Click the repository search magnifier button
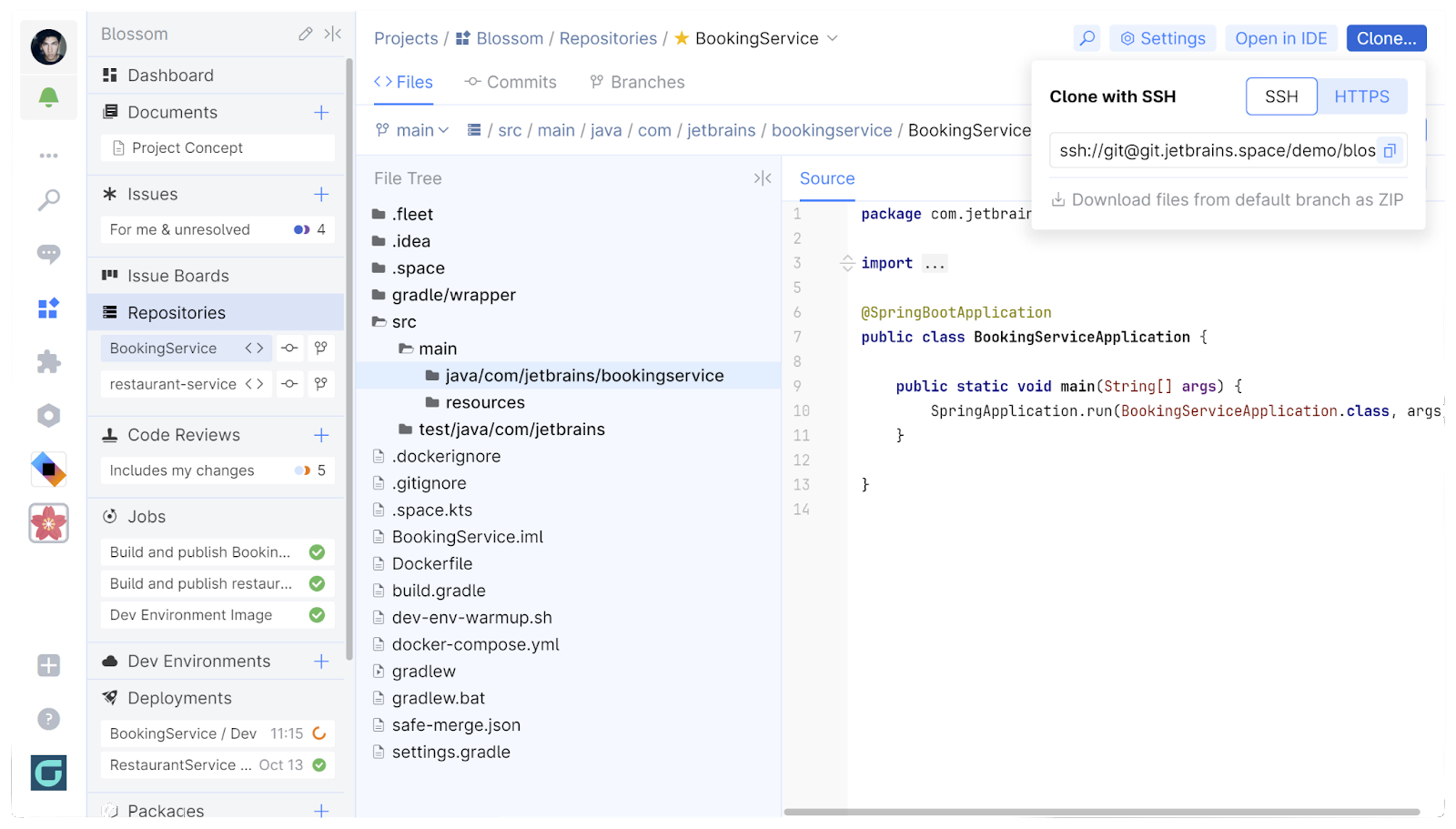The height and width of the screenshot is (829, 1456). coord(1087,38)
